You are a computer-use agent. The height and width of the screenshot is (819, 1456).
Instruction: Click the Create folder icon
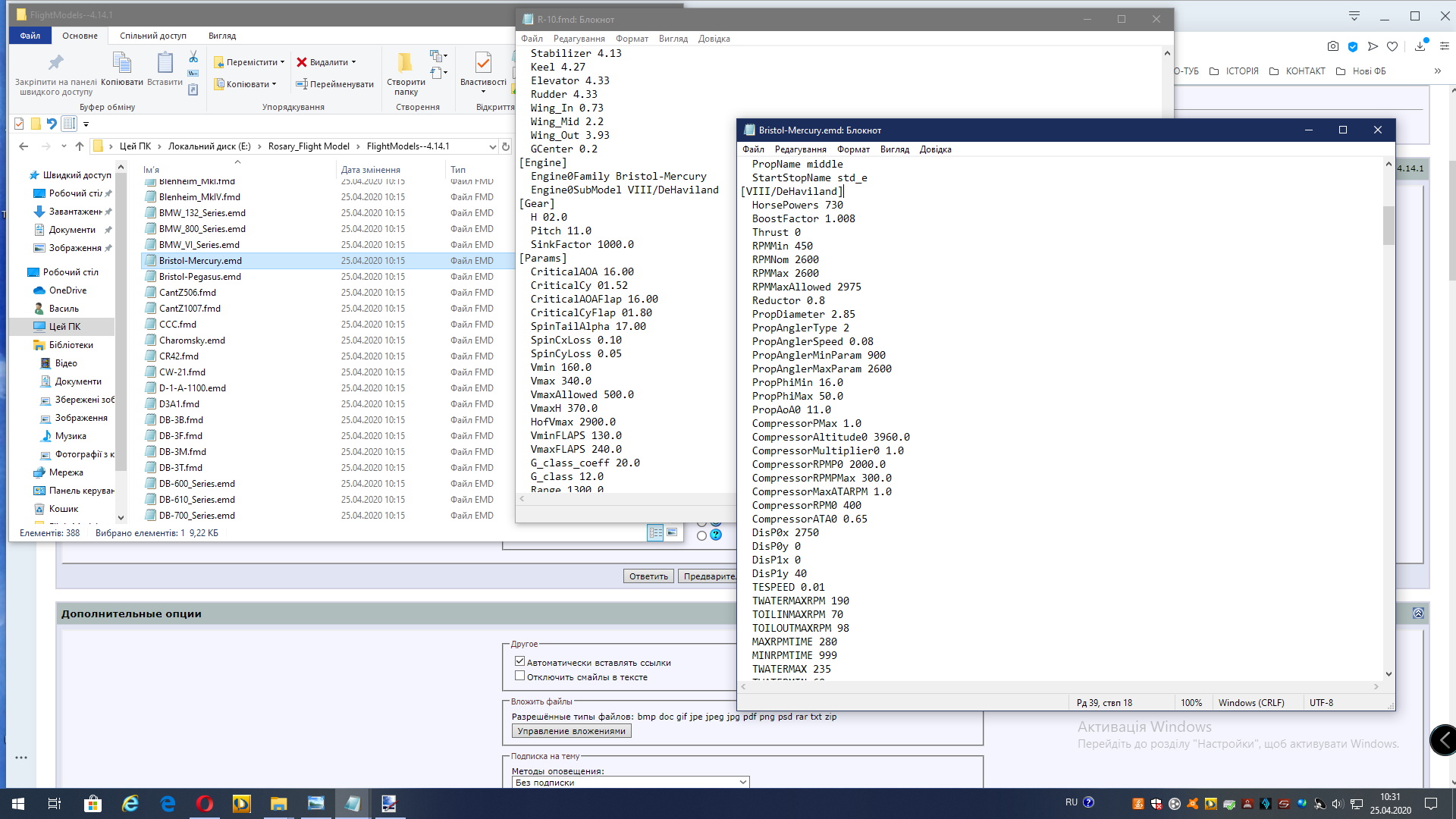point(405,63)
